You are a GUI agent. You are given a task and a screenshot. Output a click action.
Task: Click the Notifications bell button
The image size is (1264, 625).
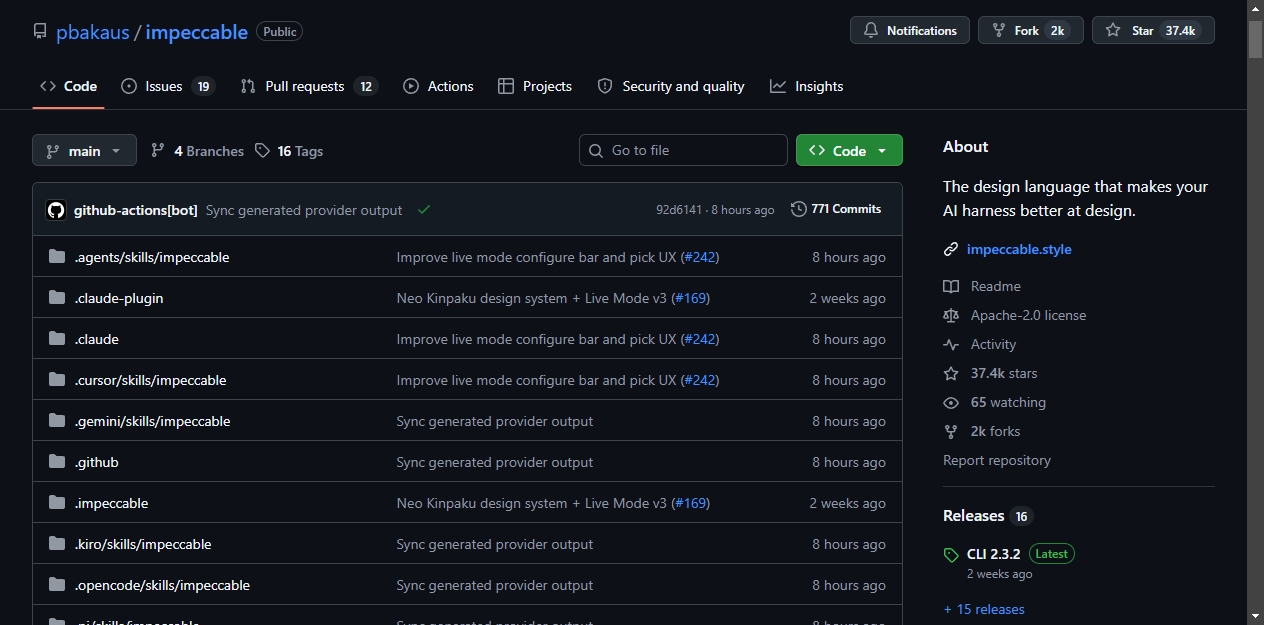coord(910,31)
